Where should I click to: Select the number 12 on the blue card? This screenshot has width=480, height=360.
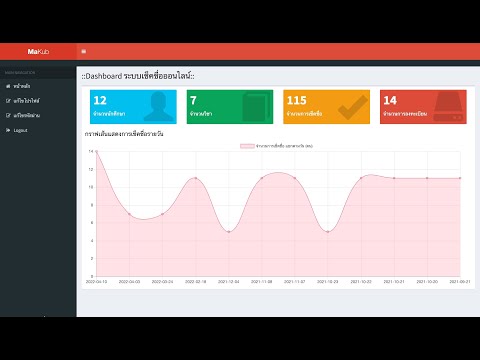[100, 100]
